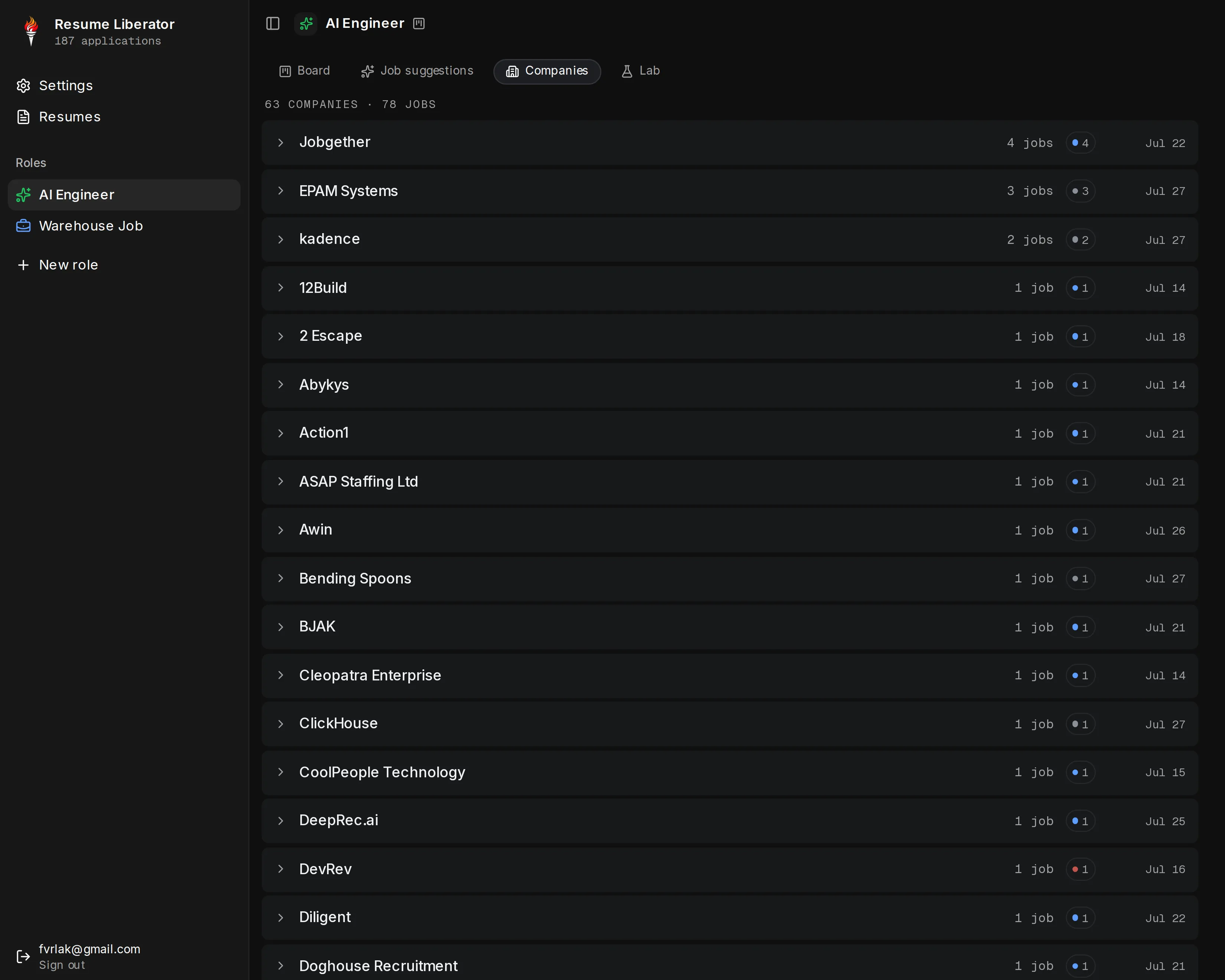Expand the Cleopatra Enterprise chevron
Viewport: 1225px width, 980px height.
pyautogui.click(x=281, y=676)
